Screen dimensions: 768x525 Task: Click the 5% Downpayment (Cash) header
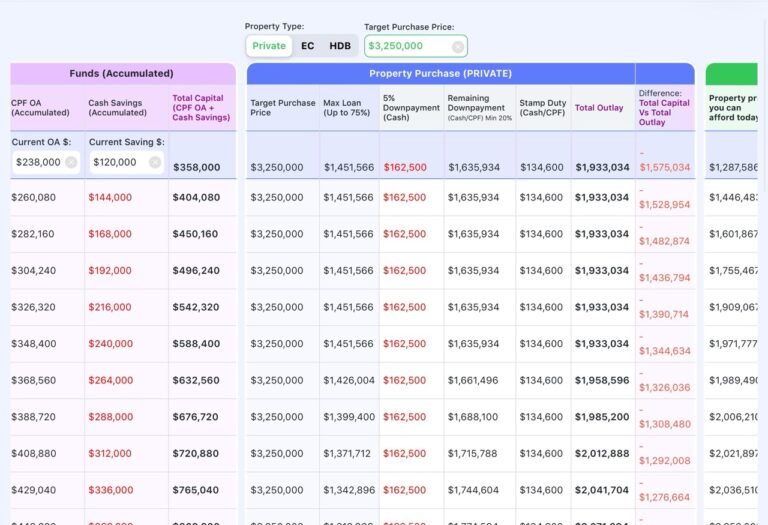point(411,108)
